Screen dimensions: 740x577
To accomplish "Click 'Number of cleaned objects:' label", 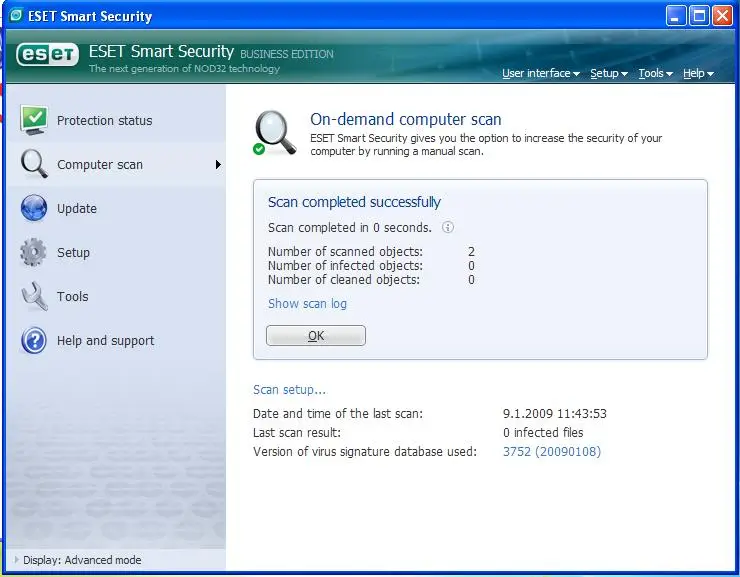I will (x=344, y=280).
